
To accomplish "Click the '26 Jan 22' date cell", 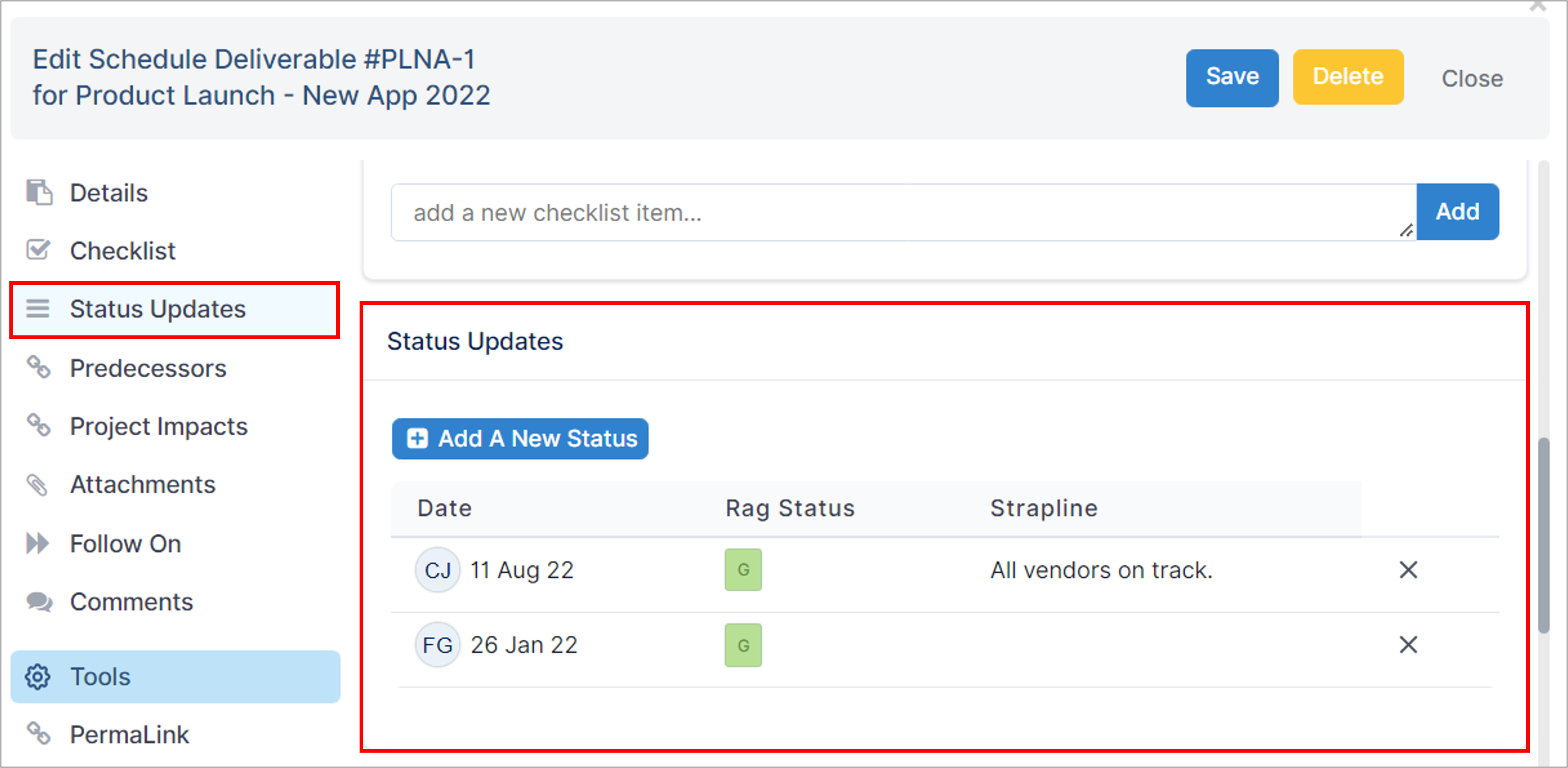I will pos(523,645).
